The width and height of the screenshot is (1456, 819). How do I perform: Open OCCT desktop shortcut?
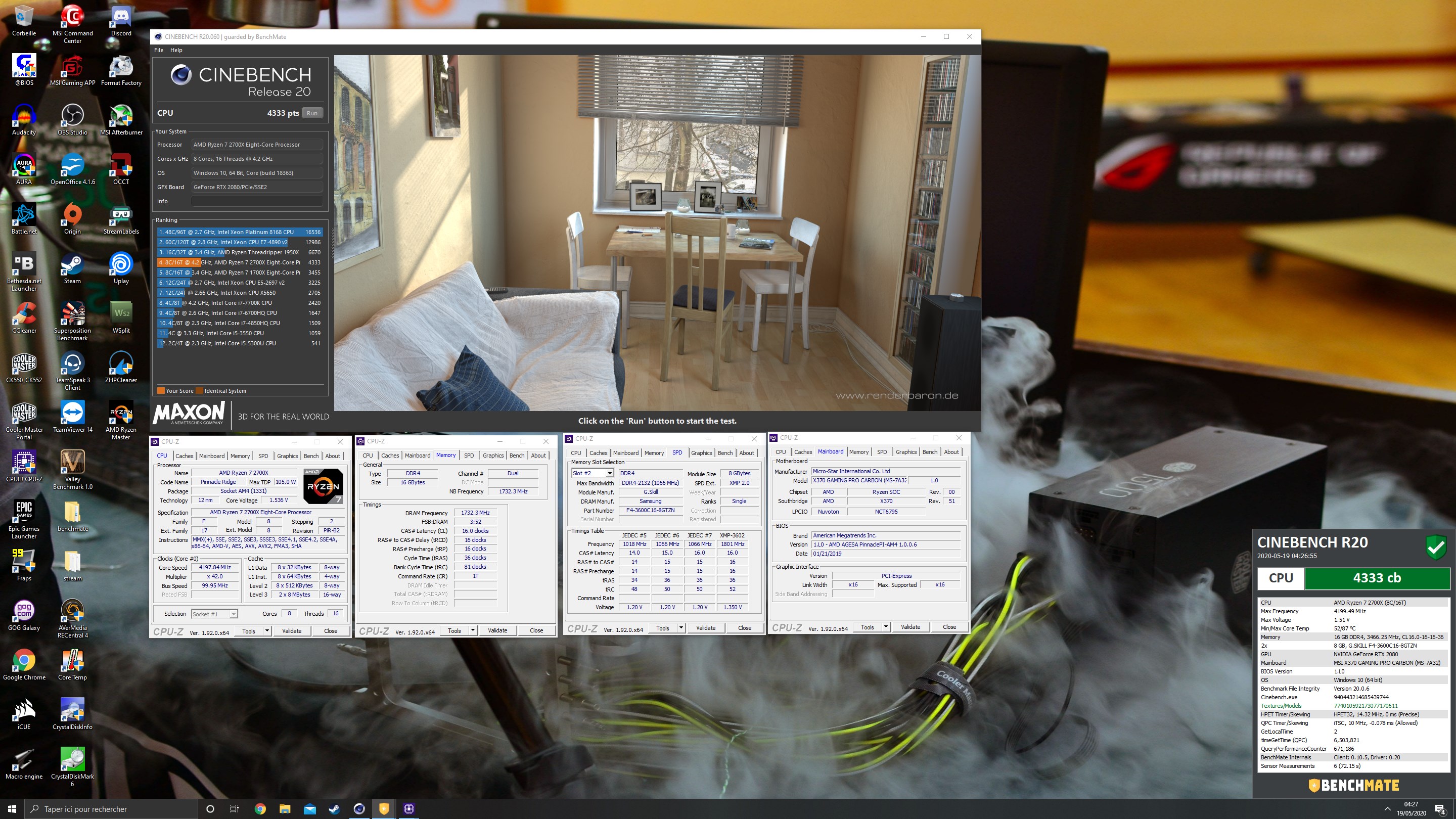point(121,169)
